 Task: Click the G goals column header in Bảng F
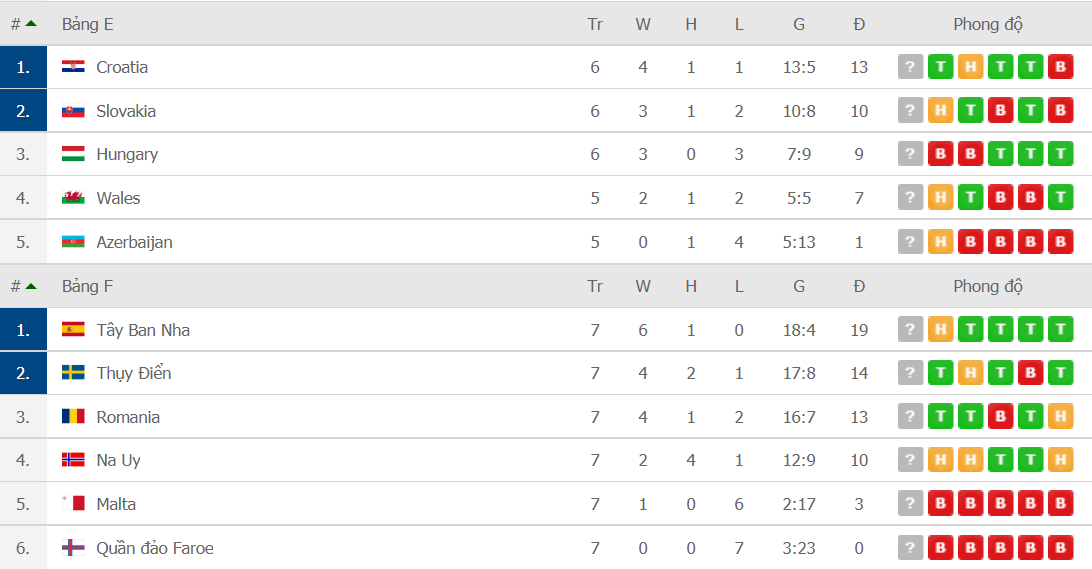point(799,286)
